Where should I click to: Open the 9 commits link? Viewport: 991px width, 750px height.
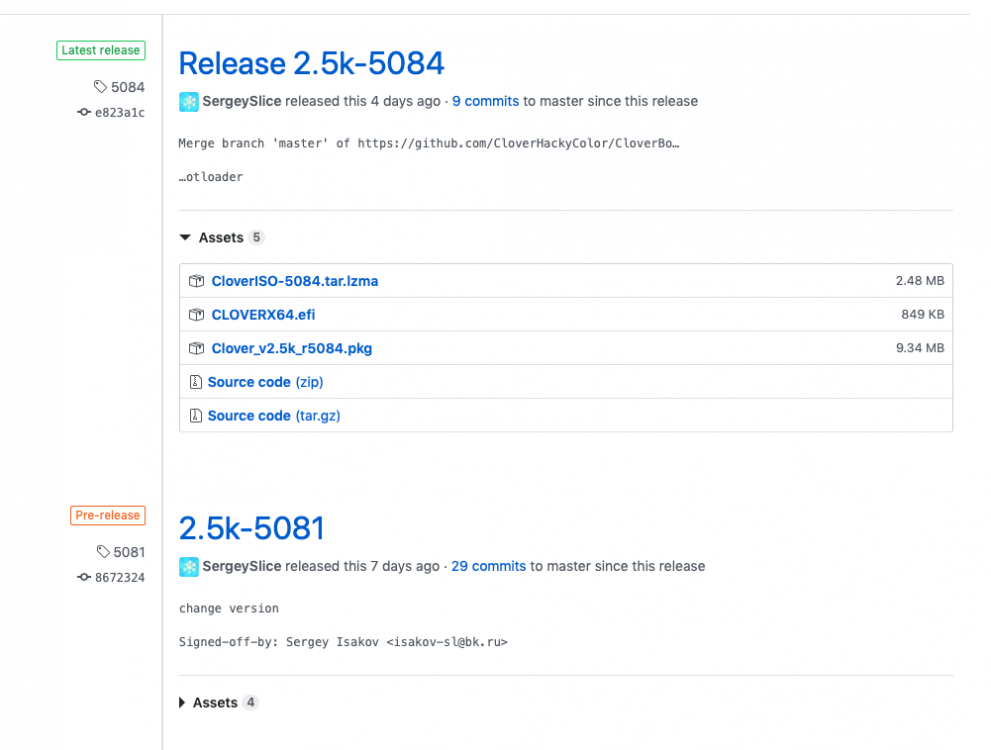[x=485, y=101]
